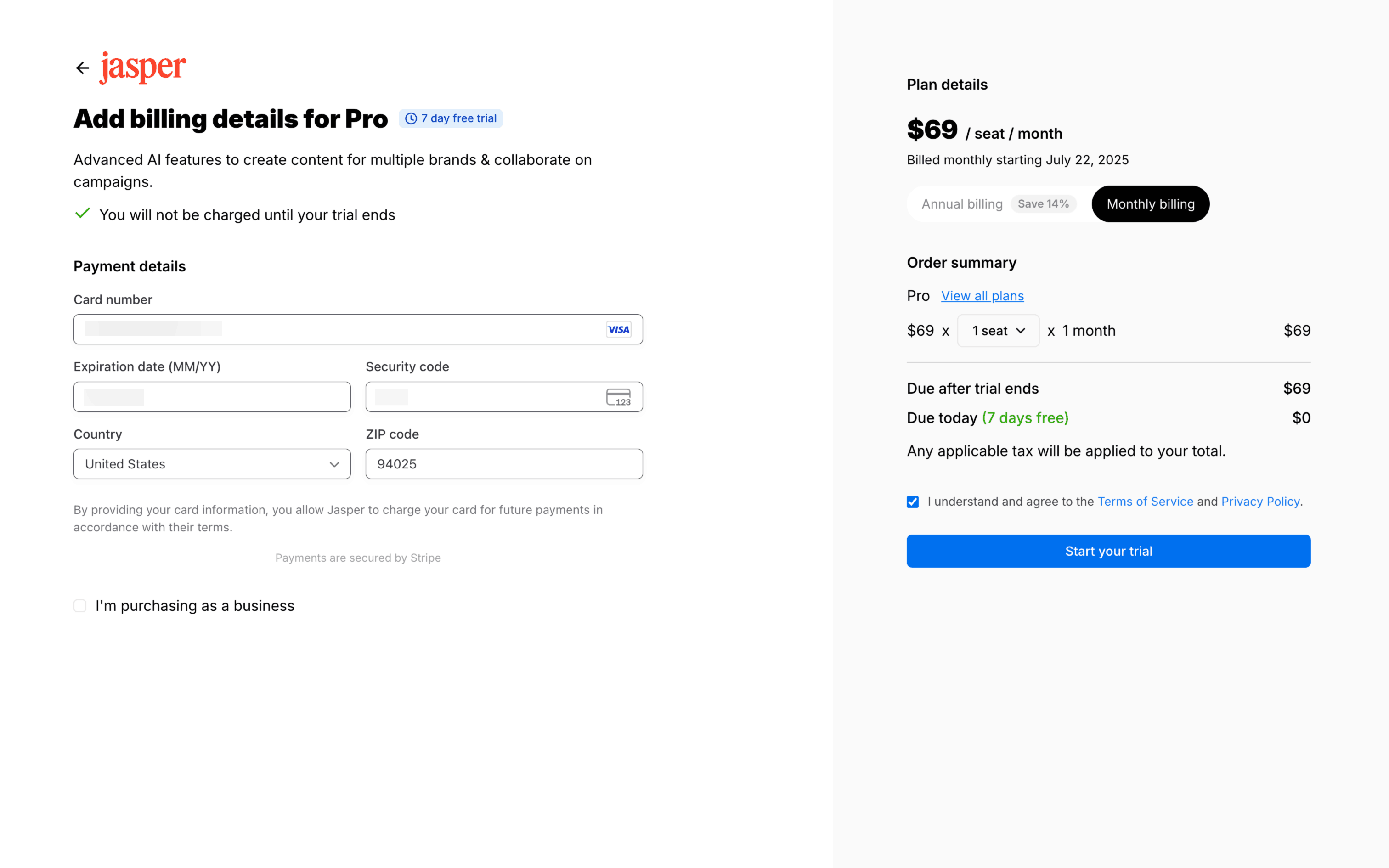Click the ZIP code field containing 94025
Image resolution: width=1389 pixels, height=868 pixels.
(x=504, y=464)
